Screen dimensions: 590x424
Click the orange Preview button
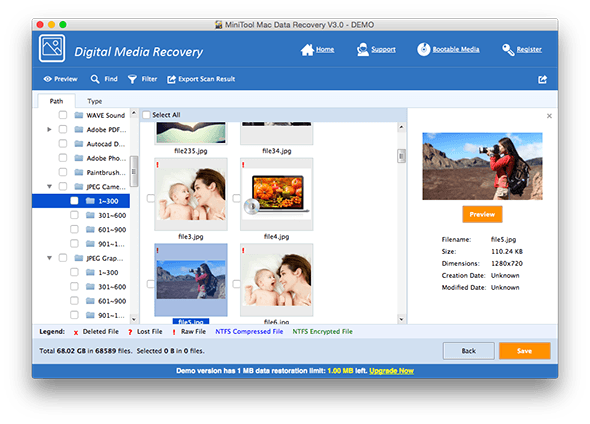pyautogui.click(x=482, y=214)
